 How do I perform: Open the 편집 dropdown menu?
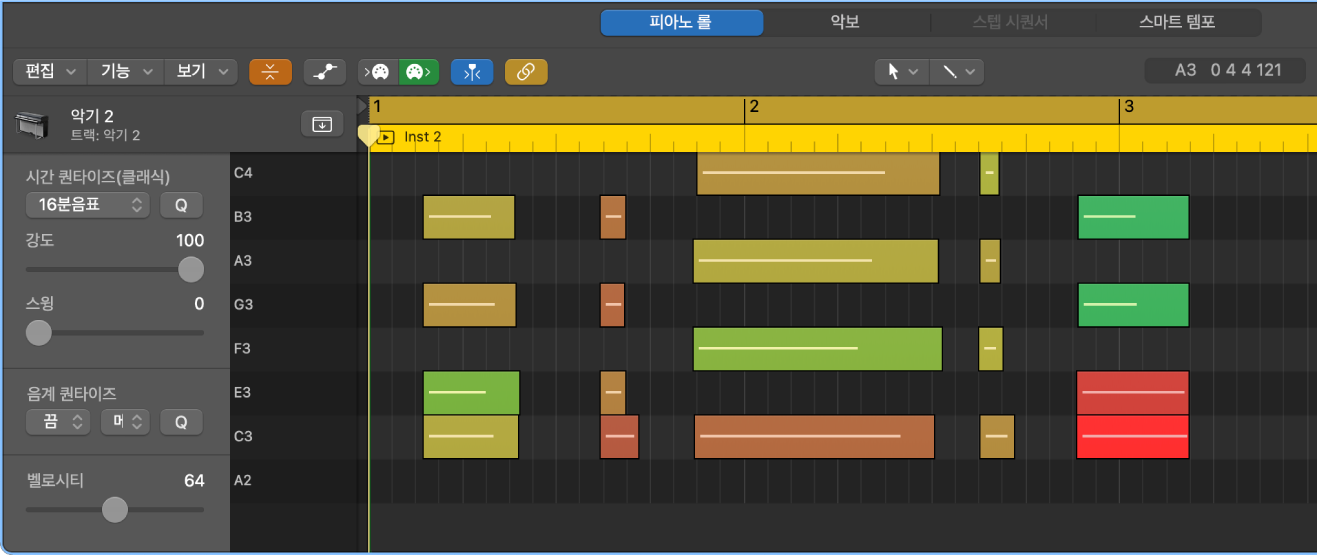tap(50, 72)
